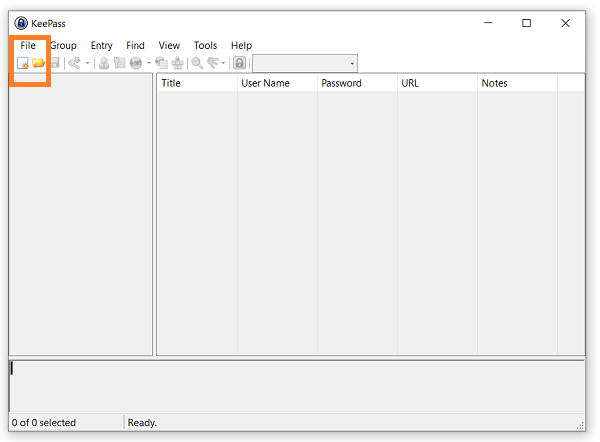Click the New database toolbar icon
600x442 pixels.
(23, 63)
